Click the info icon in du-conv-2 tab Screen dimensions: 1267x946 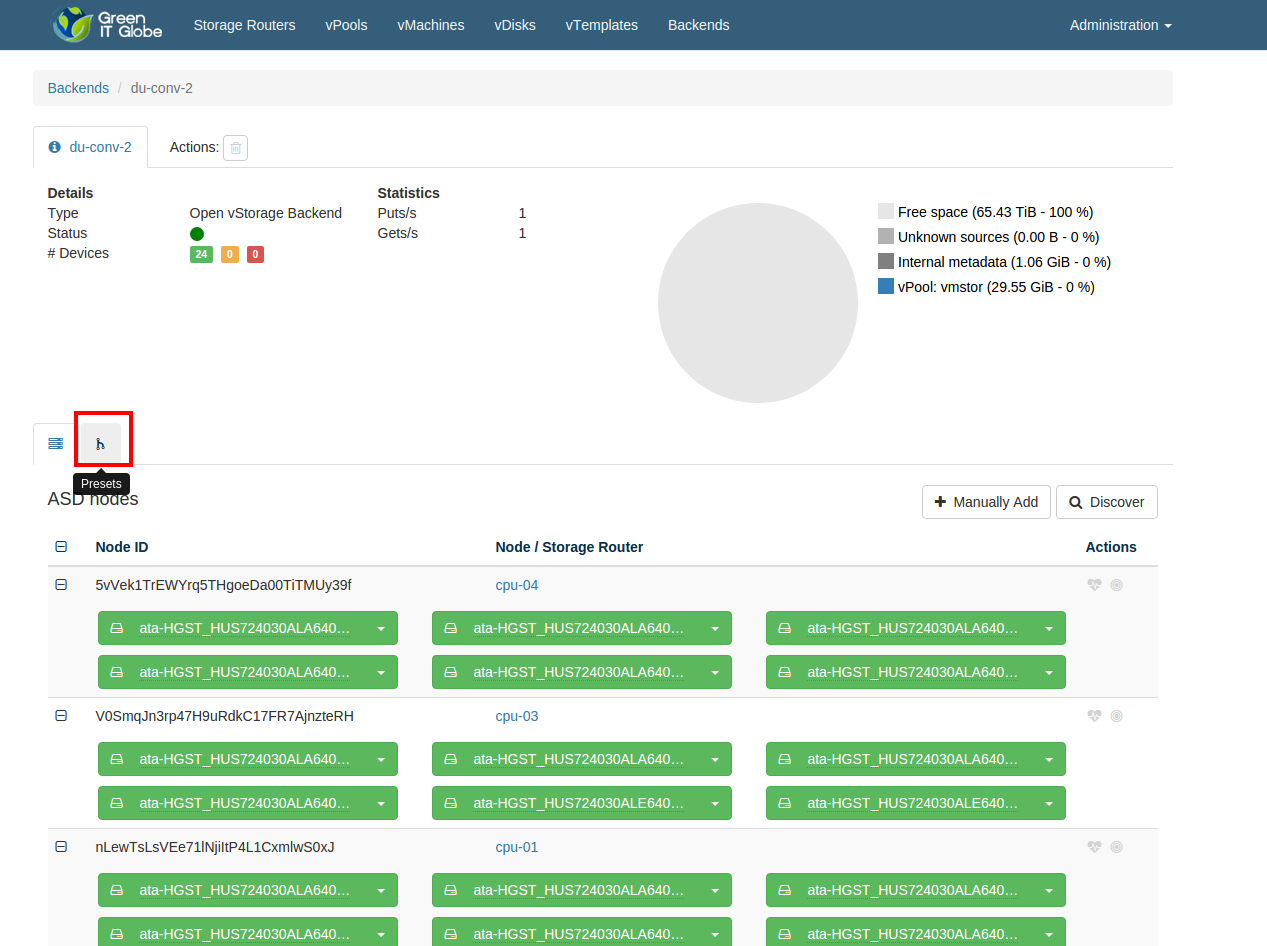click(x=55, y=147)
